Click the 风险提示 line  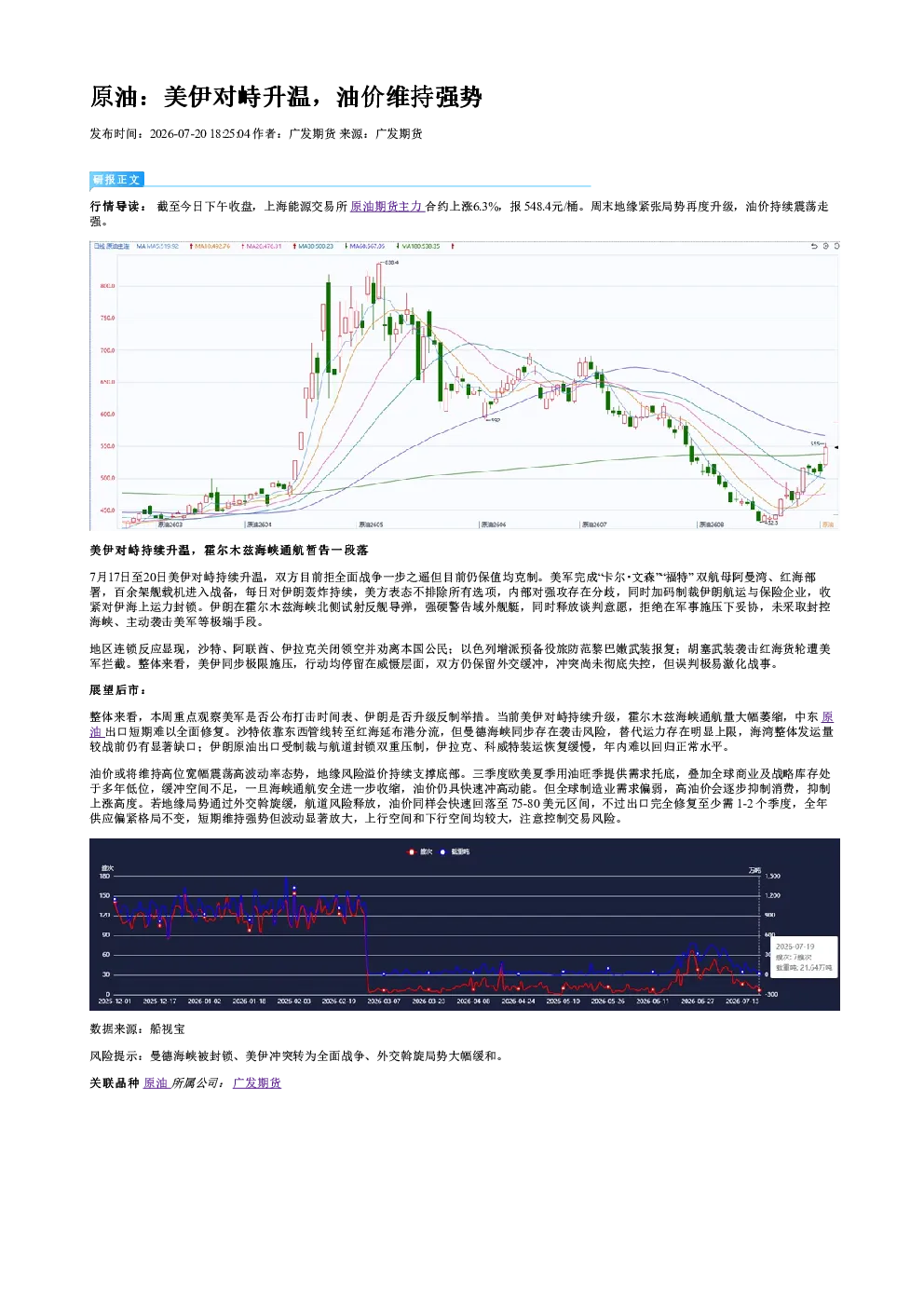297,1056
